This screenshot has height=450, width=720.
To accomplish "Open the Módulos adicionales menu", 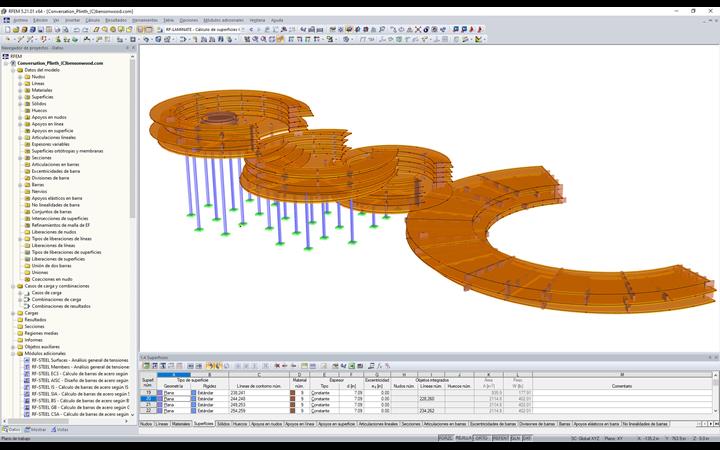I will [x=224, y=20].
